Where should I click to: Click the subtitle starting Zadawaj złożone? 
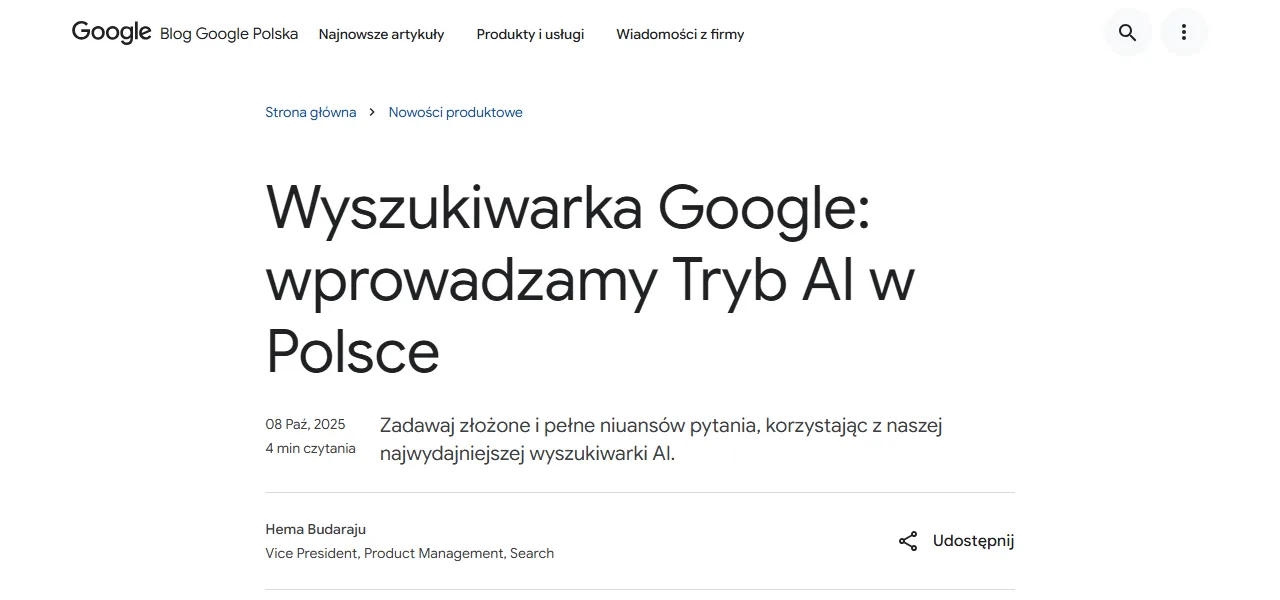point(661,439)
